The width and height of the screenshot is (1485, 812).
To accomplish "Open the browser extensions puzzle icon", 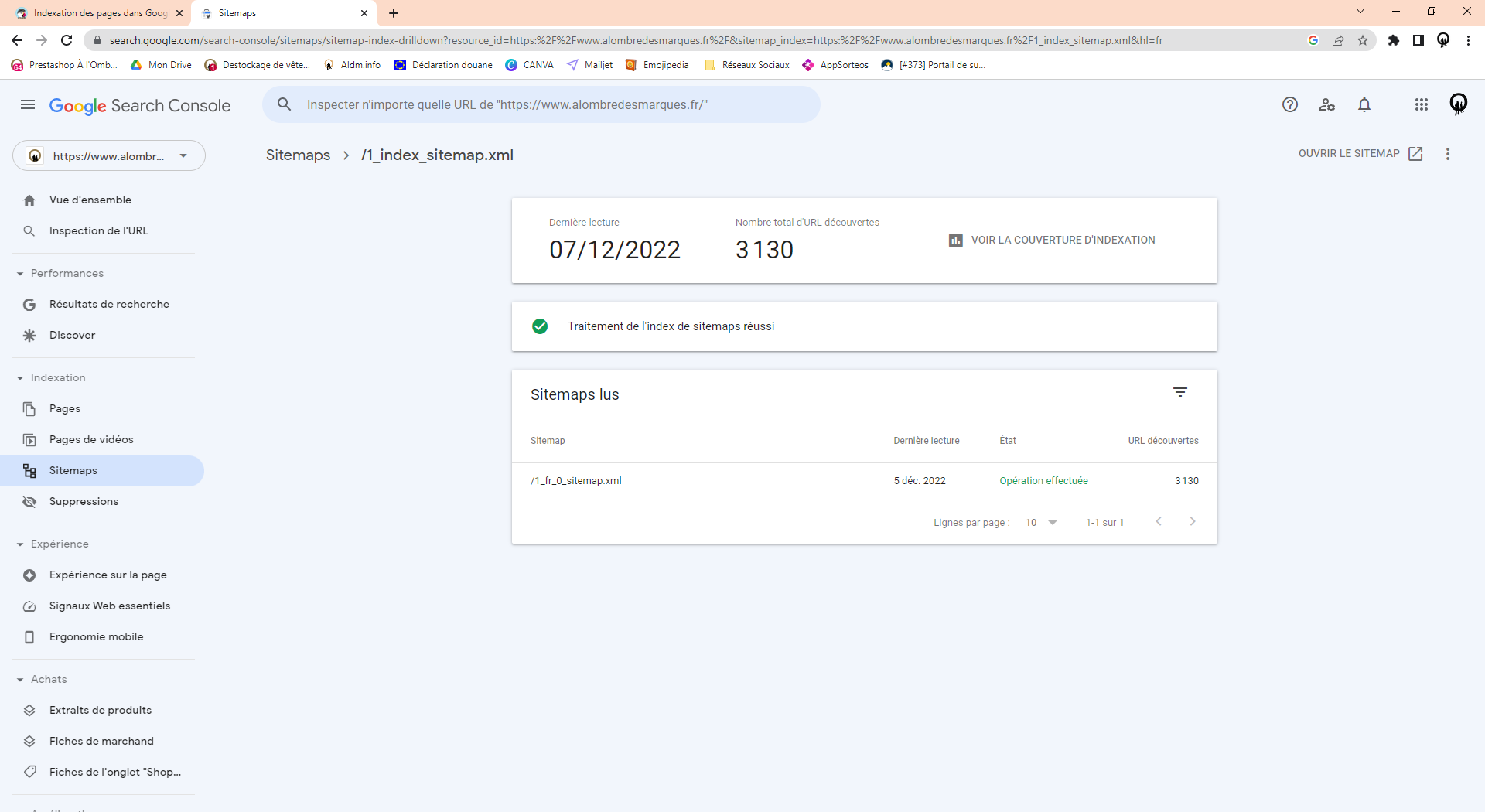I will tap(1394, 40).
